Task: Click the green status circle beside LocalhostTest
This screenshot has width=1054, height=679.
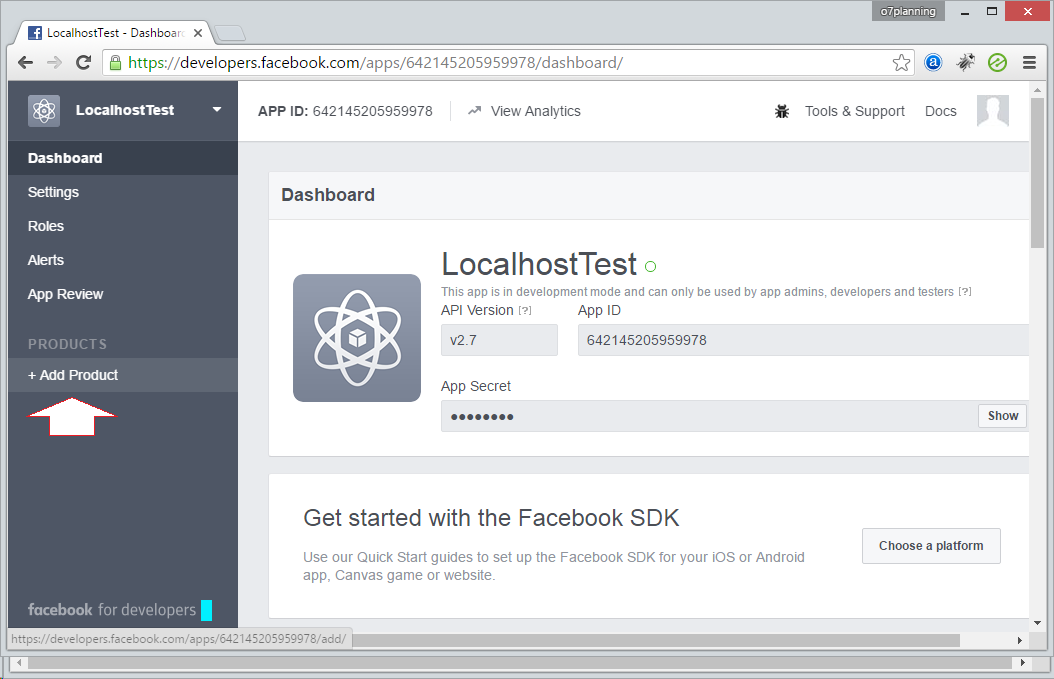Action: click(650, 266)
